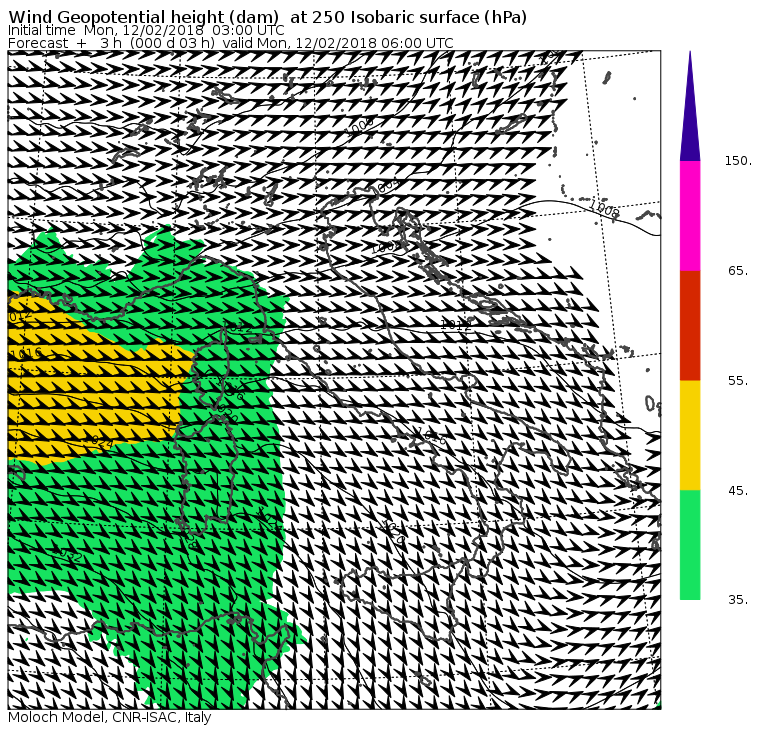This screenshot has height=731, width=760.
Task: Click the 'Forecast + 3 h' validity text
Action: point(231,43)
